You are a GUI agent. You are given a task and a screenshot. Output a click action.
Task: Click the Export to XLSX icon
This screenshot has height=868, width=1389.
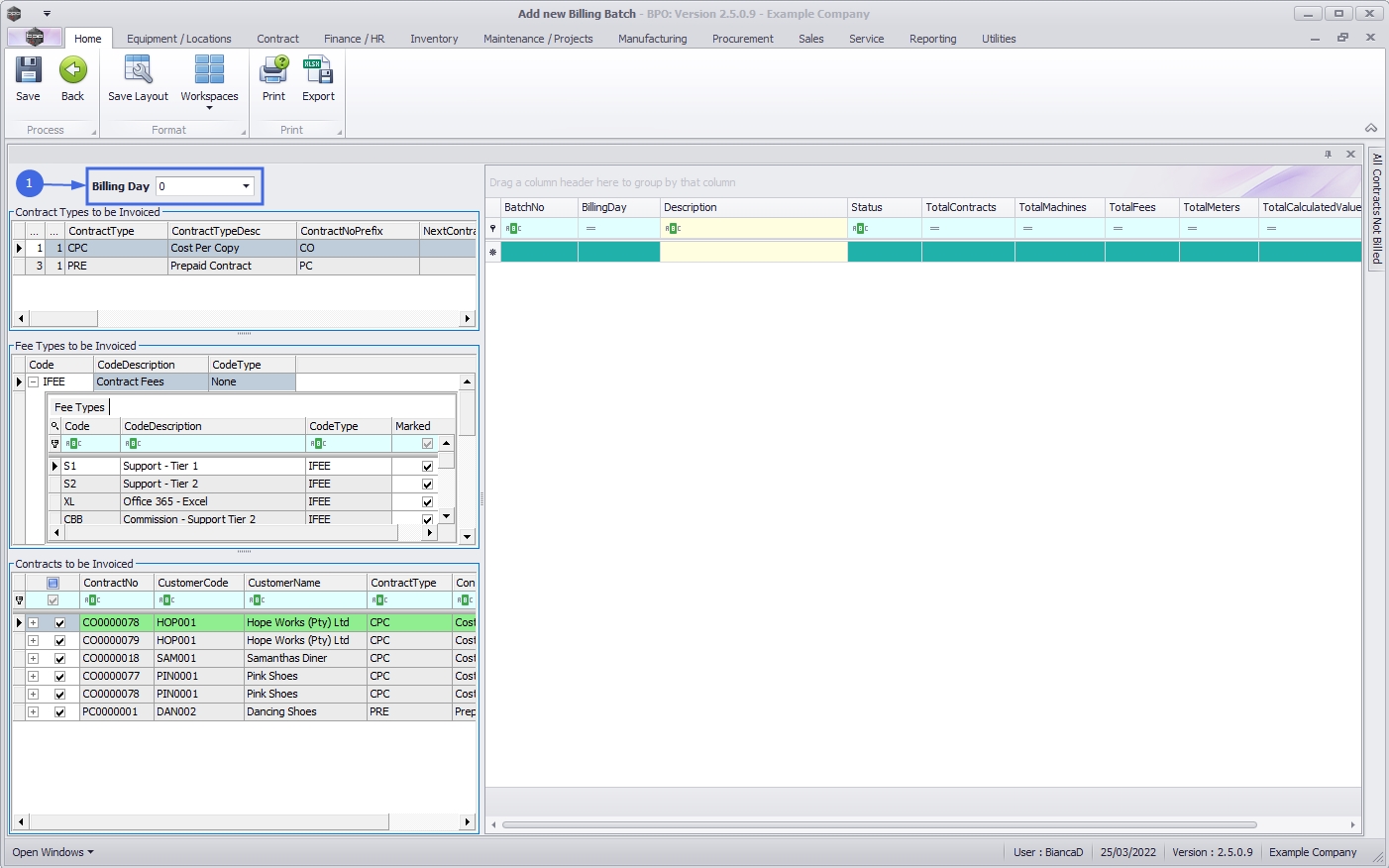318,71
